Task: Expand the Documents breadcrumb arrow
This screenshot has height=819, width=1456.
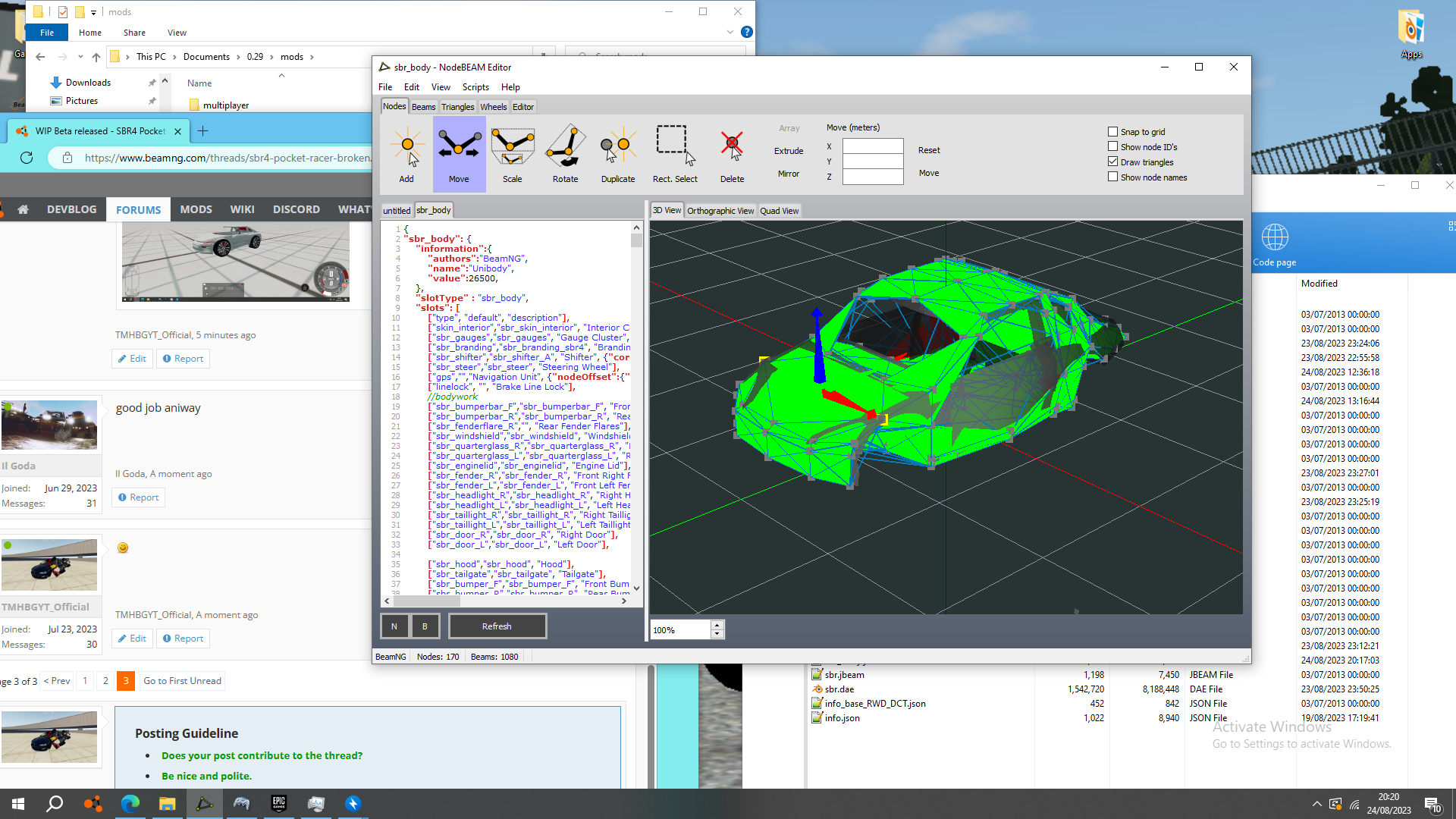Action: point(239,57)
